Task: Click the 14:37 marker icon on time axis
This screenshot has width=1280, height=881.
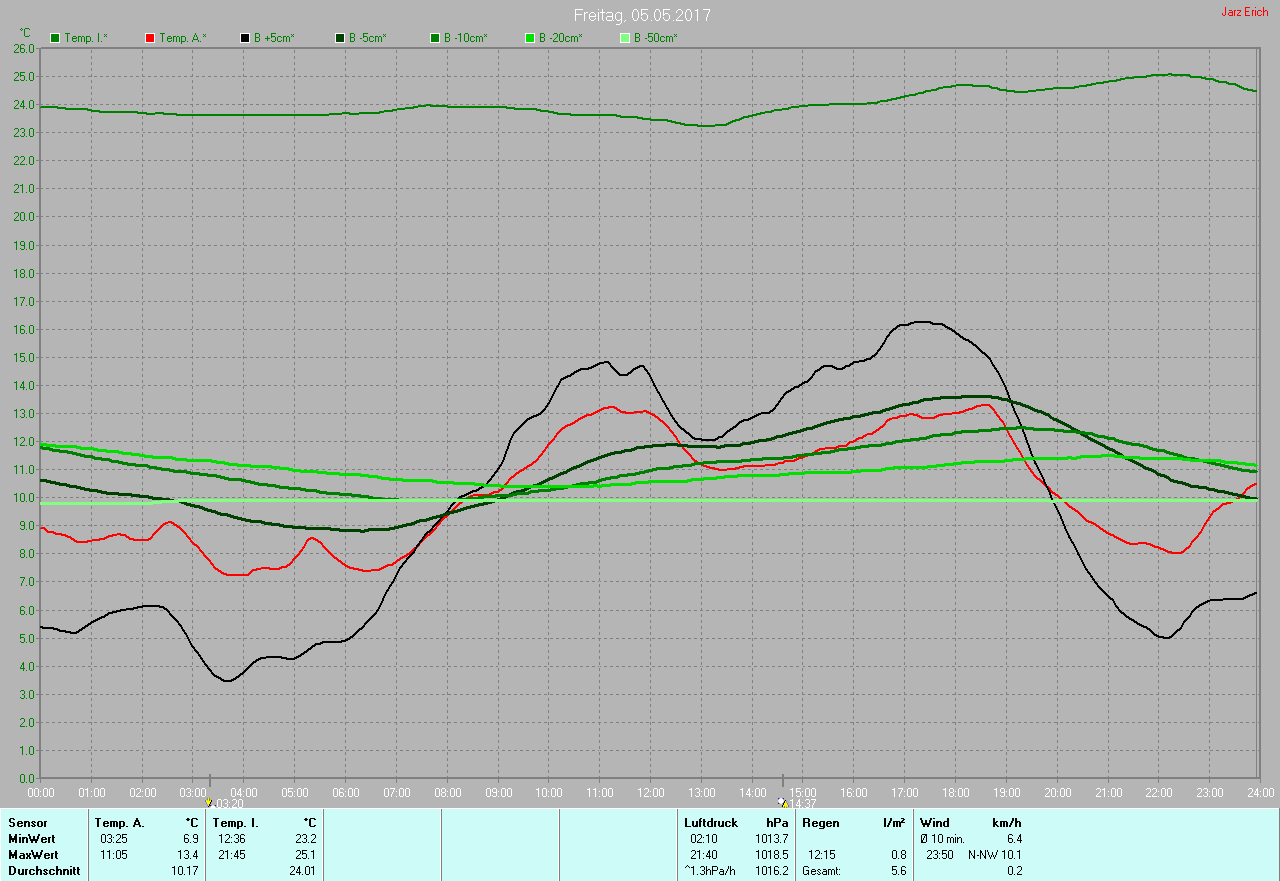Action: point(782,803)
